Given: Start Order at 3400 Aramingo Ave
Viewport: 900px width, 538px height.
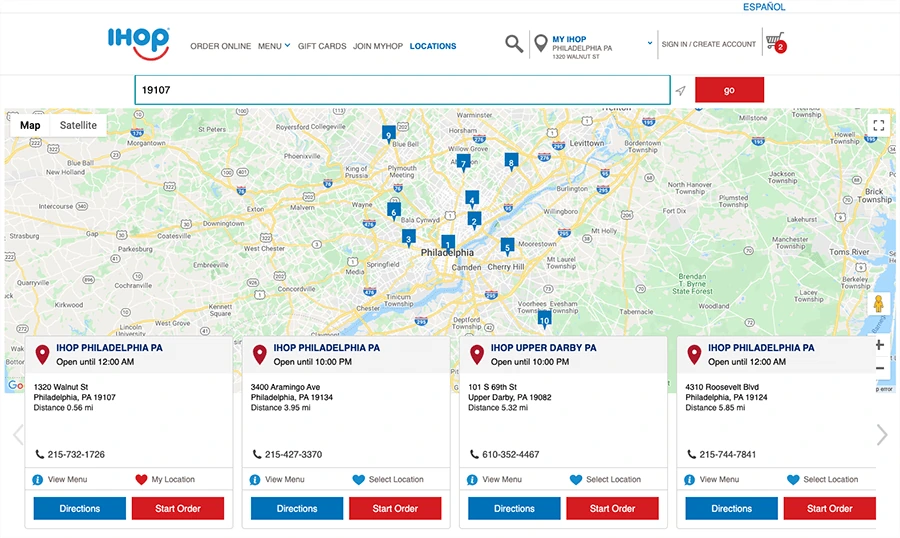Looking at the screenshot, I should [x=395, y=509].
